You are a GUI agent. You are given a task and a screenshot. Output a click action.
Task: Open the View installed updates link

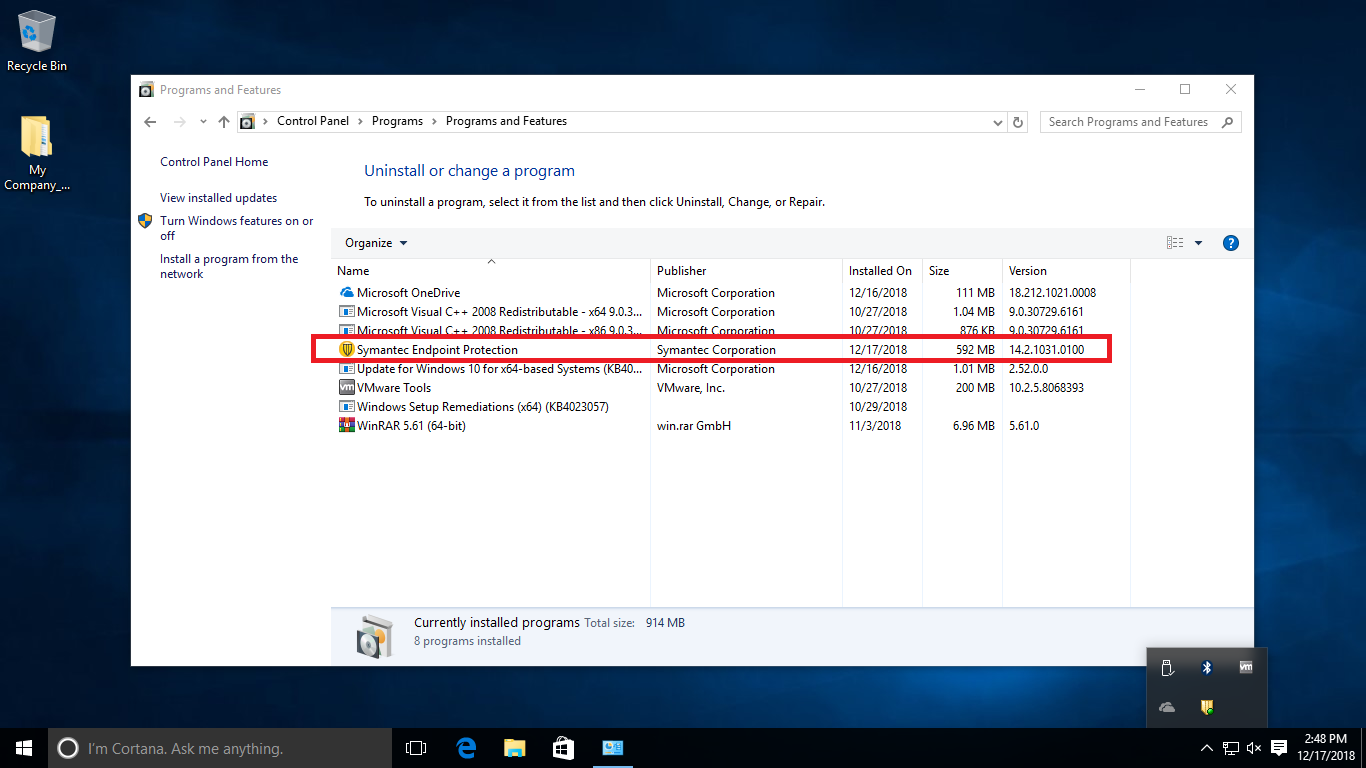(218, 198)
